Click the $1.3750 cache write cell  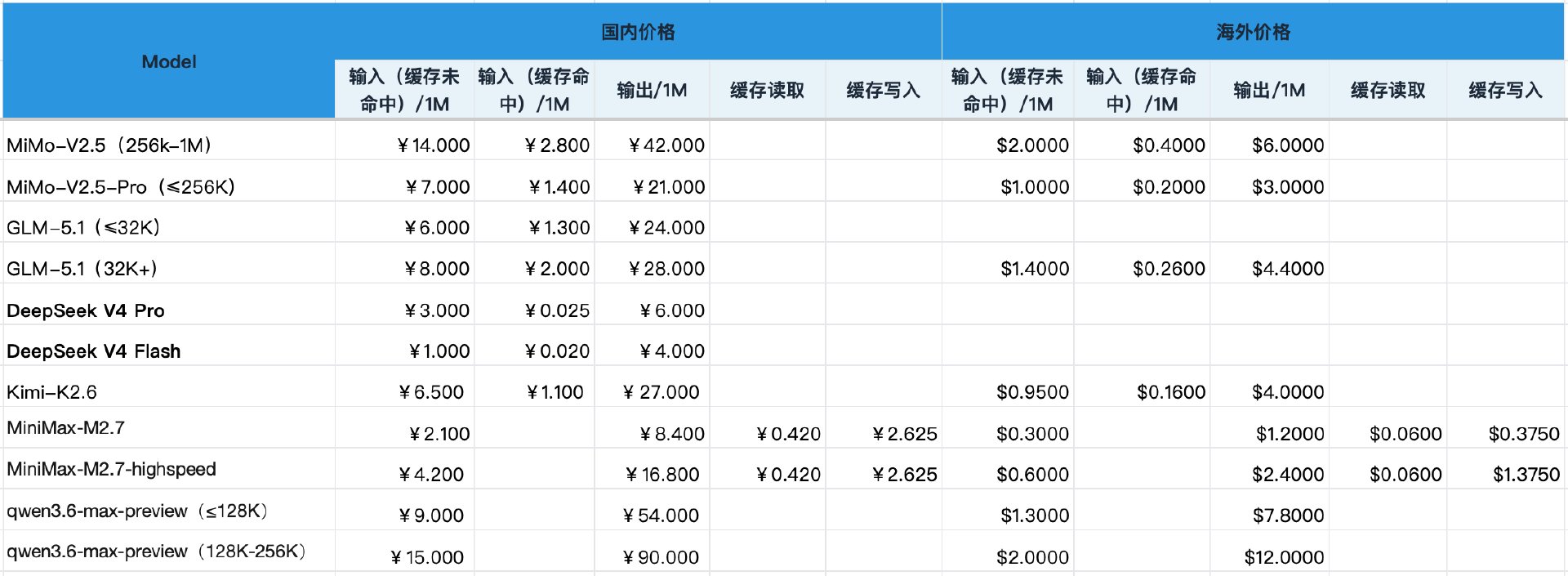coord(1526,475)
